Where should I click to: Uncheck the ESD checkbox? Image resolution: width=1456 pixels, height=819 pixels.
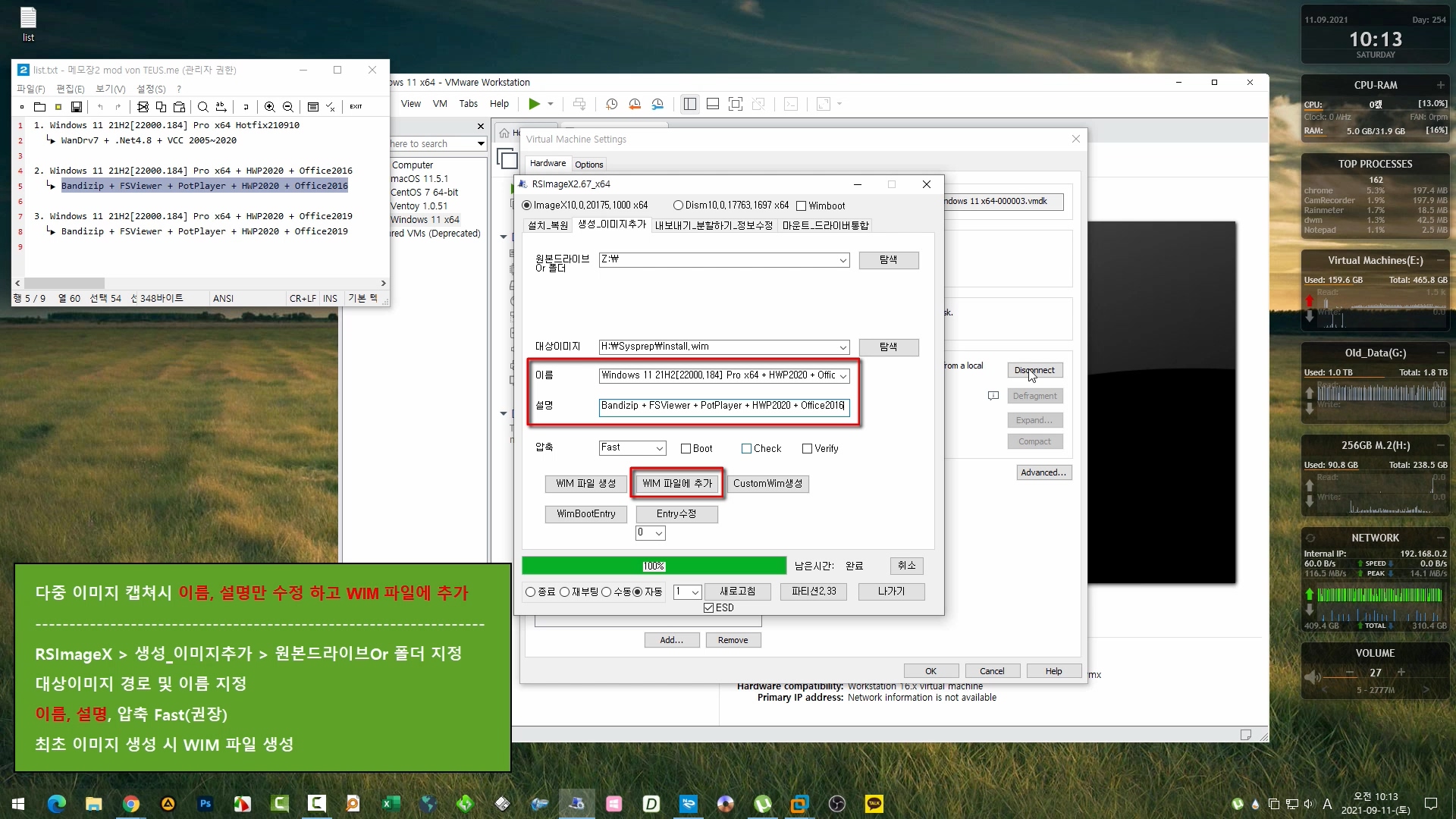point(708,608)
